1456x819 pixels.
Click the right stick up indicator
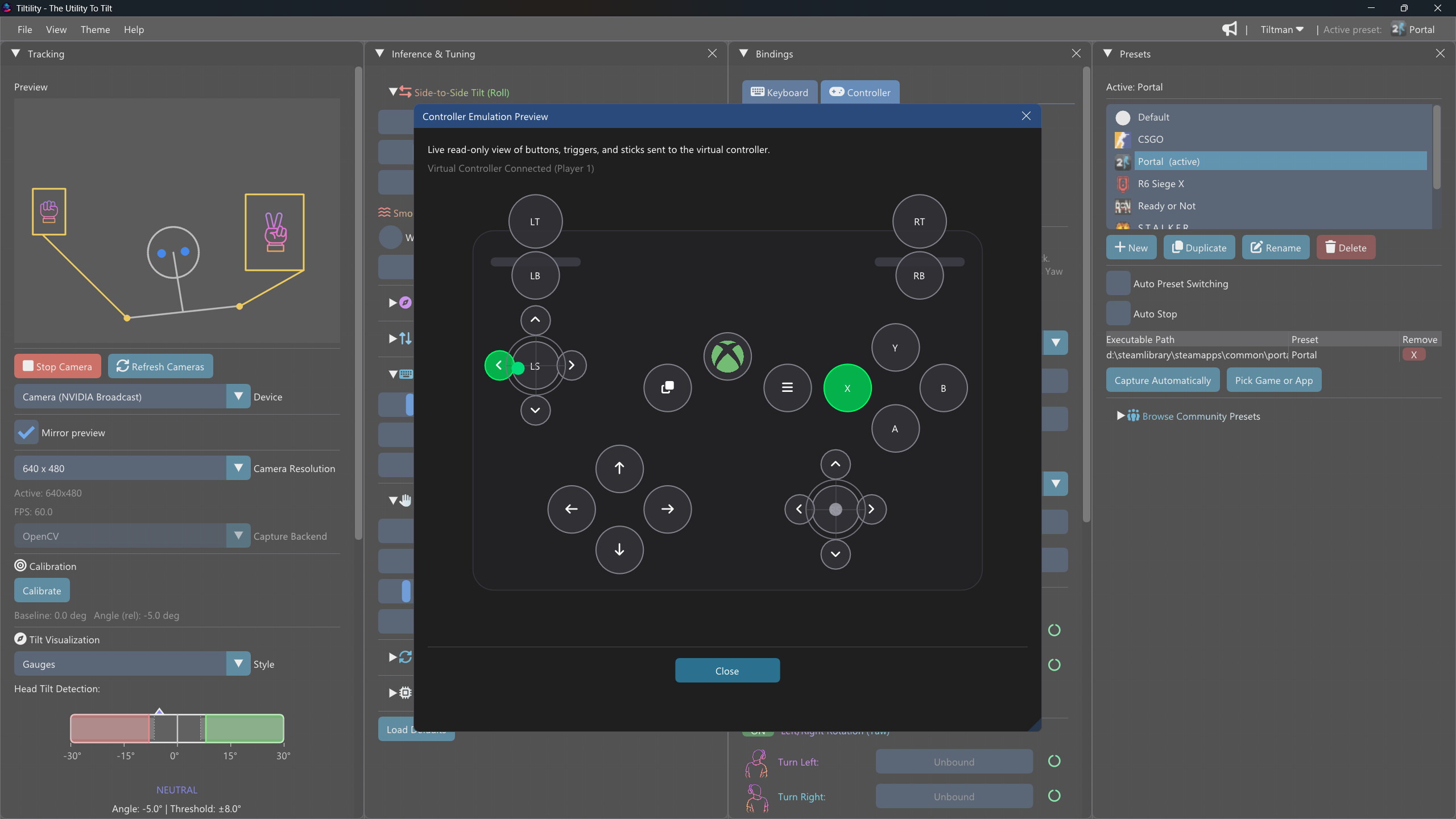click(835, 464)
